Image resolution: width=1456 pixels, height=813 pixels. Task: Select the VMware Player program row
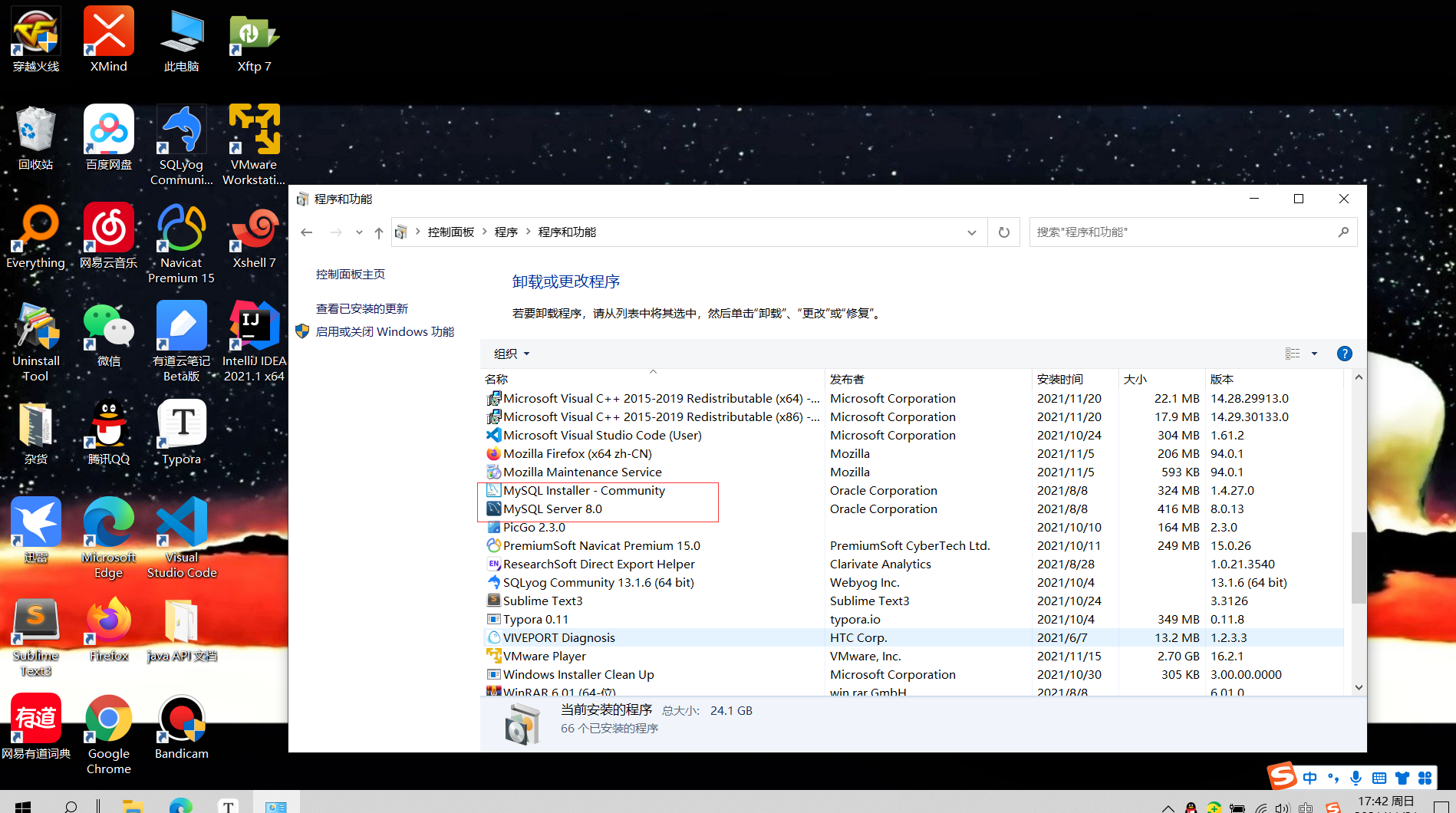tap(913, 657)
